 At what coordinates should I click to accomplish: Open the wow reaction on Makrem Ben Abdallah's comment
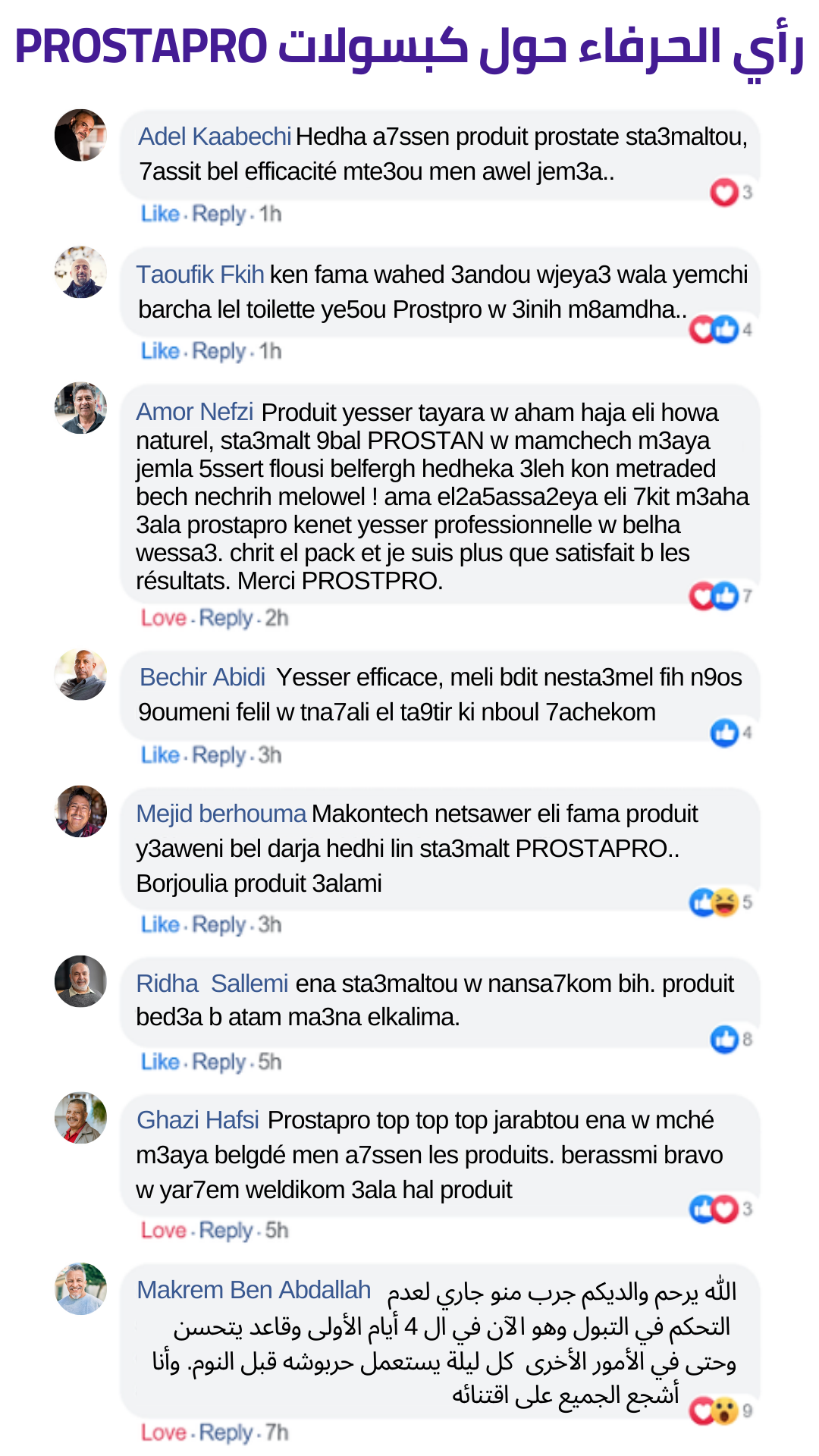click(726, 1410)
